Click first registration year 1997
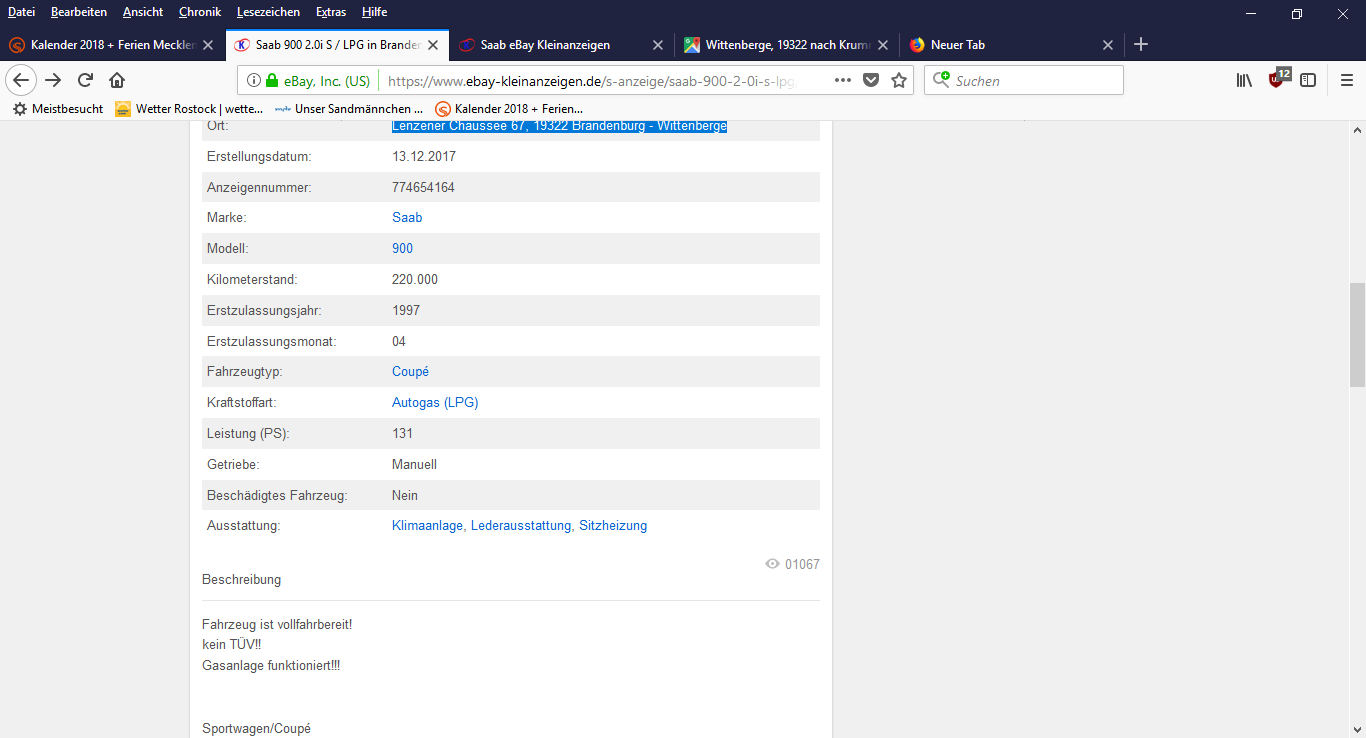This screenshot has width=1366, height=738. click(x=406, y=310)
